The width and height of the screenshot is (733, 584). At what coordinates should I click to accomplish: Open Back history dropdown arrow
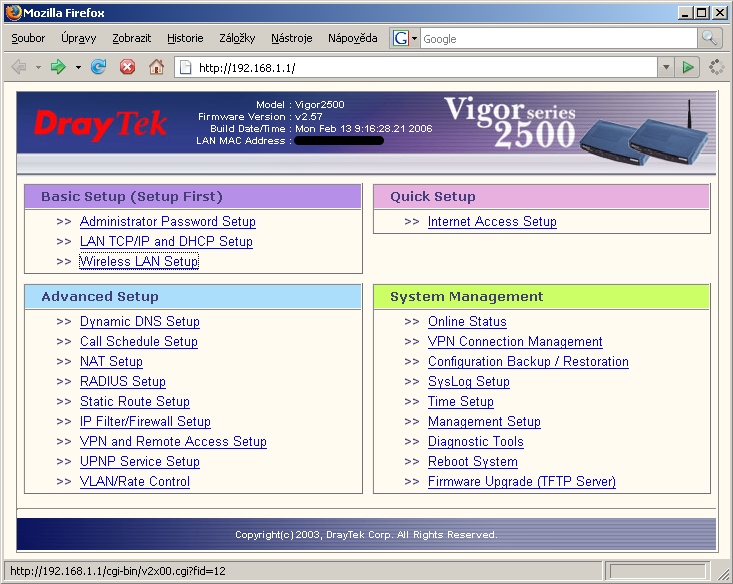(38, 68)
